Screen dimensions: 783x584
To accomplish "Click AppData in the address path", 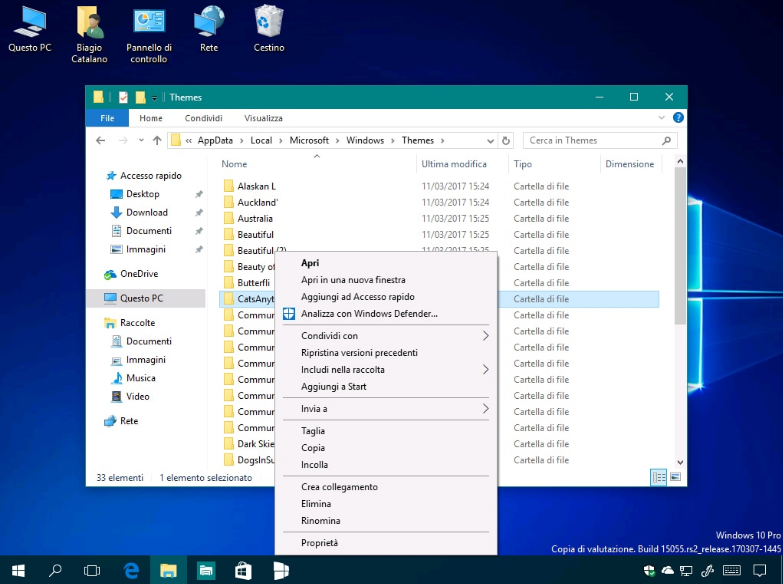I will tap(215, 141).
